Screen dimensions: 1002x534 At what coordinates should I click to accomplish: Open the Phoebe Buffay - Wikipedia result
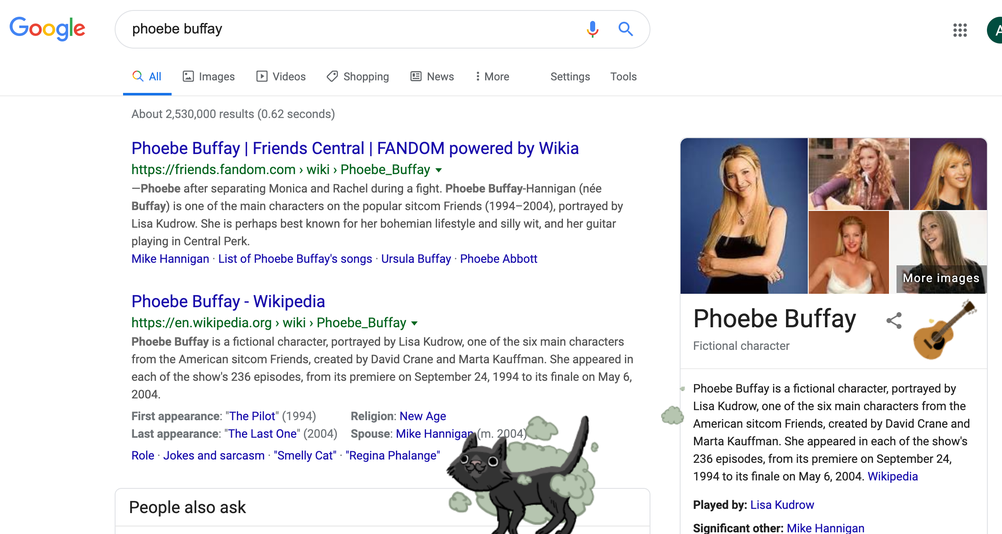pyautogui.click(x=228, y=301)
